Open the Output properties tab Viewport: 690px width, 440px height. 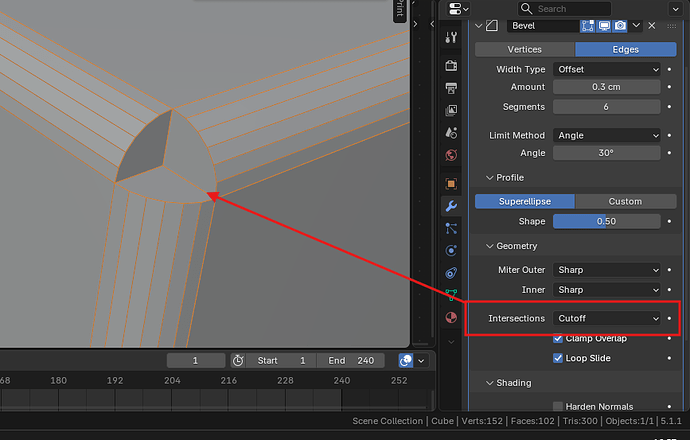click(451, 88)
